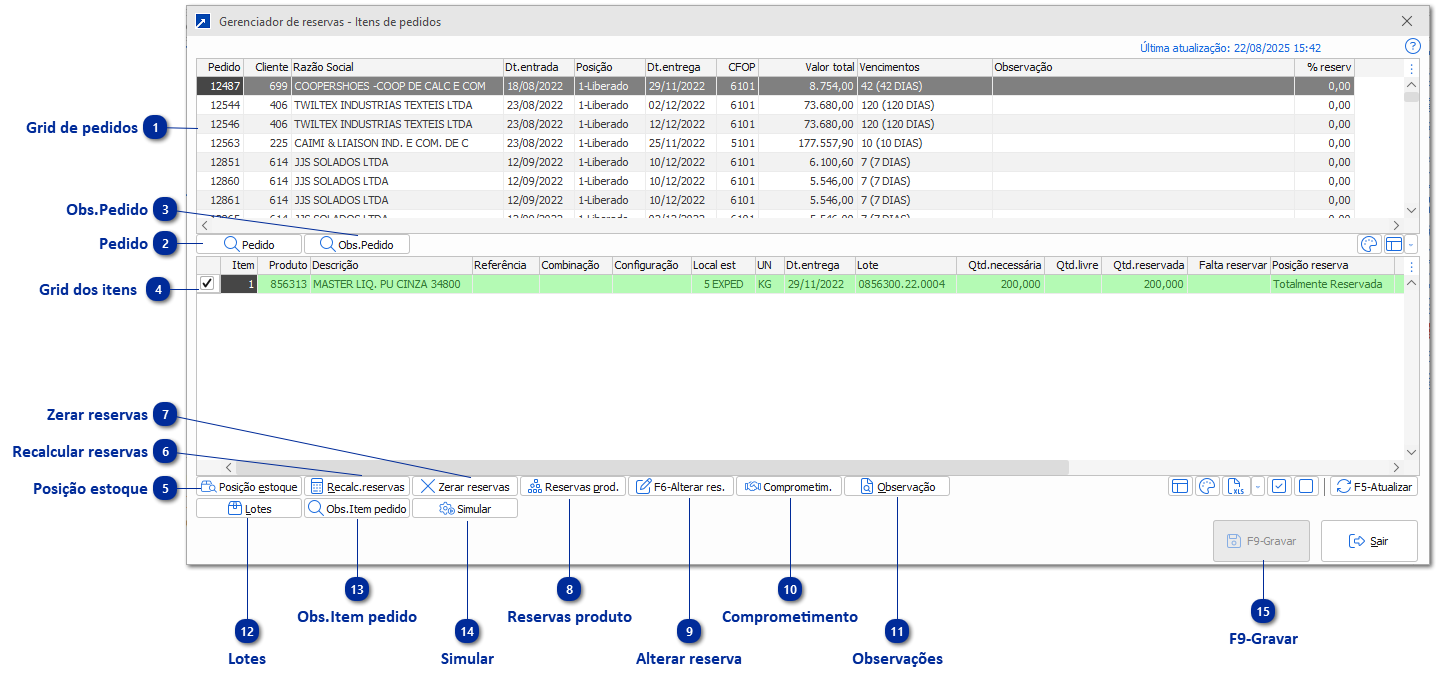Open grid layout icon left of bottom palette
This screenshot has width=1453, height=685.
pos(1180,487)
